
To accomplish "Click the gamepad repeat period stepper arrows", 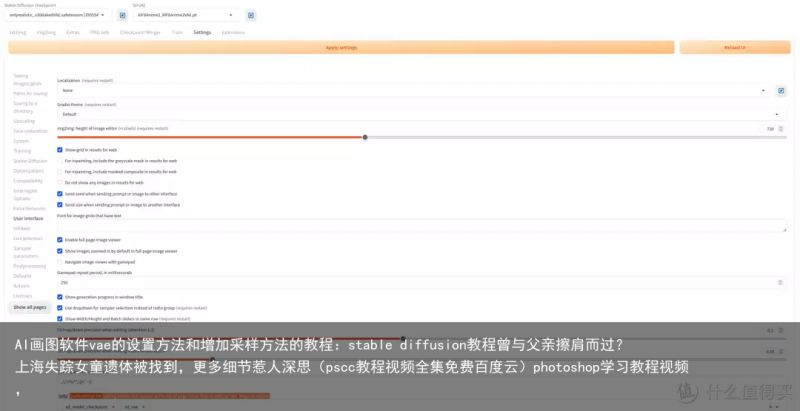I will tap(780, 282).
